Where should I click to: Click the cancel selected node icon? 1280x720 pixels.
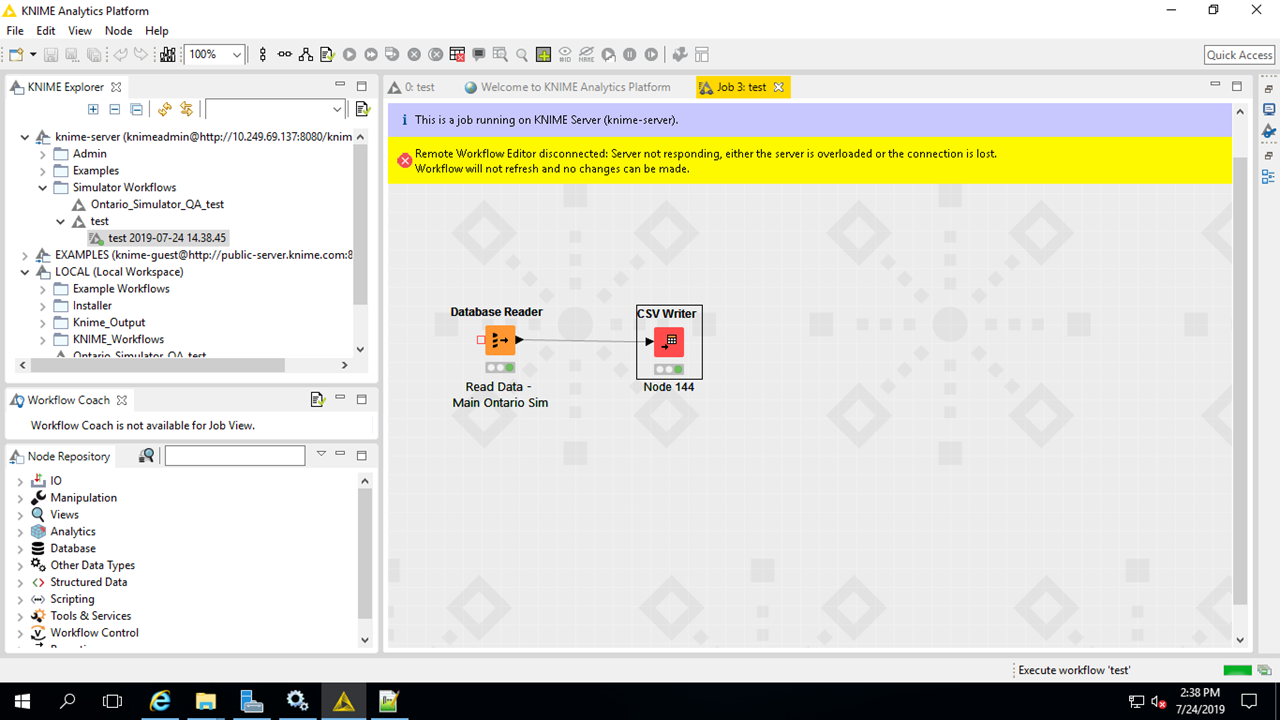click(414, 55)
